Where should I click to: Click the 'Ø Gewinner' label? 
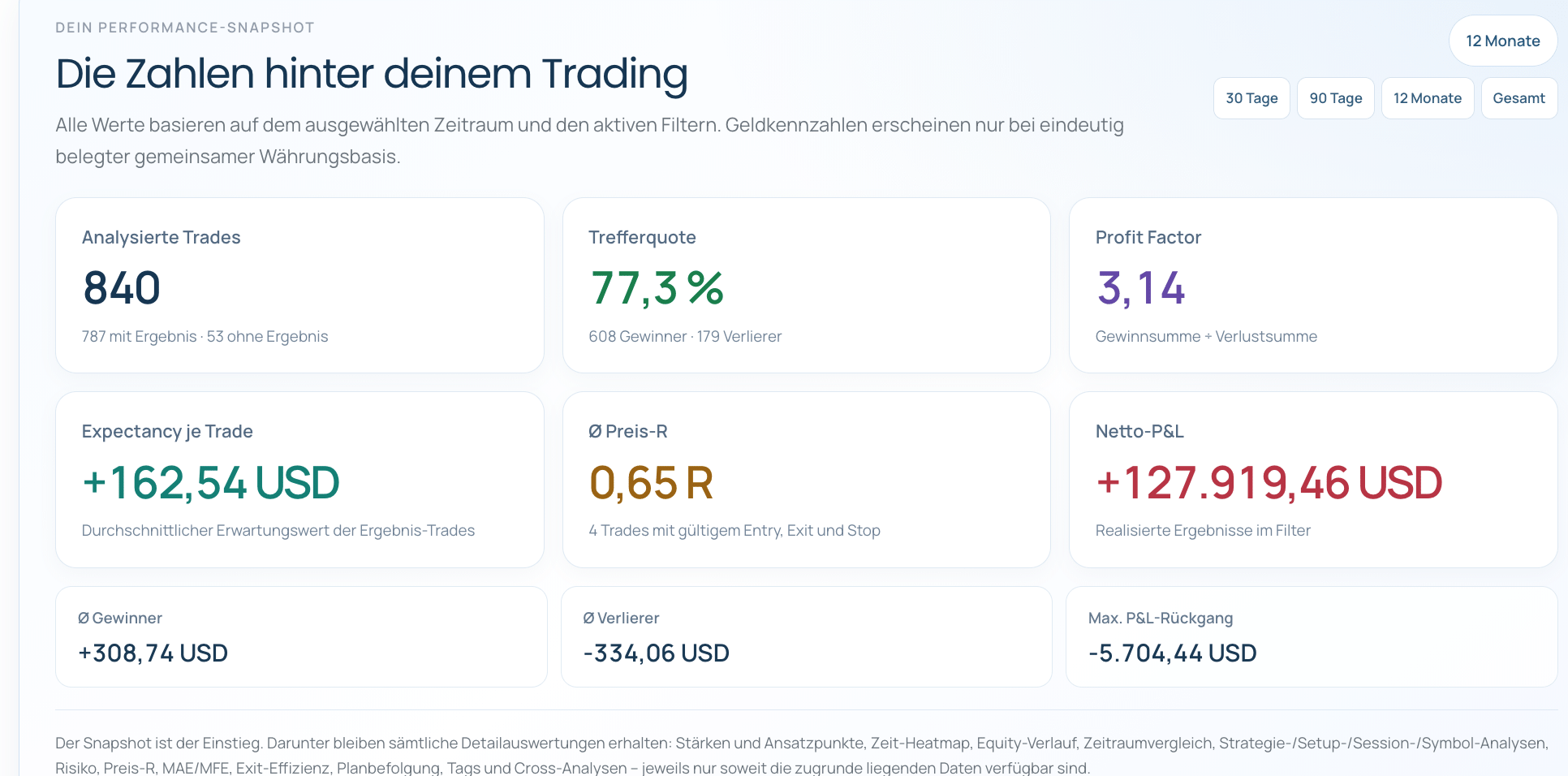click(x=120, y=618)
